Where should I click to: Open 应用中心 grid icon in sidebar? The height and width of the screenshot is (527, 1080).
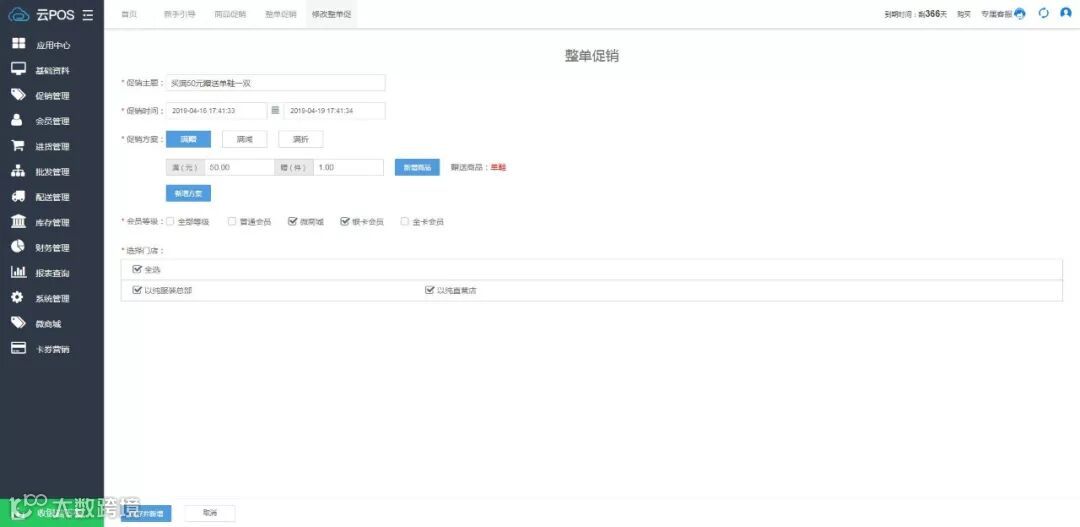tap(19, 45)
